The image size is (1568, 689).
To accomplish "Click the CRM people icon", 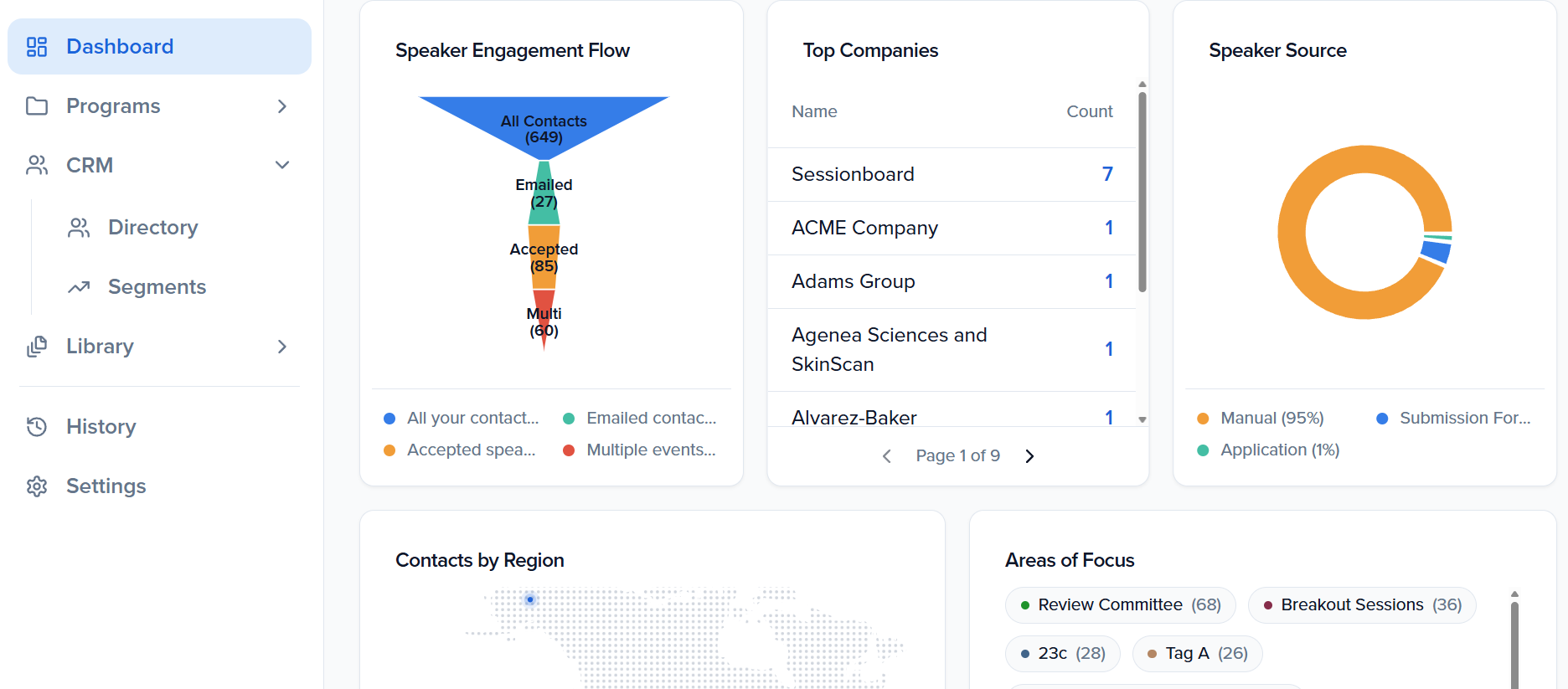I will click(x=37, y=166).
